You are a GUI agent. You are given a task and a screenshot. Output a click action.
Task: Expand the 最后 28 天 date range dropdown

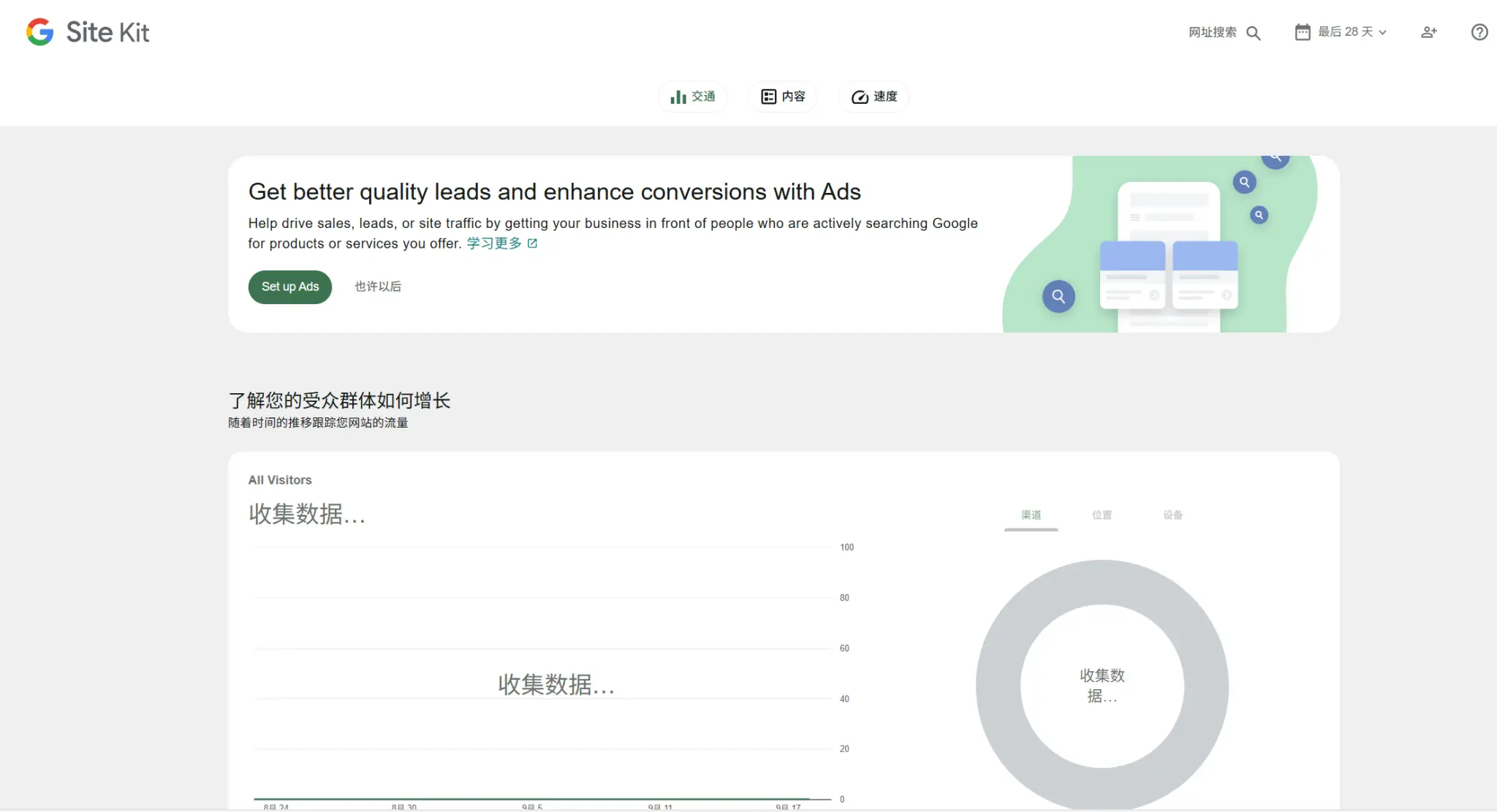click(1341, 32)
